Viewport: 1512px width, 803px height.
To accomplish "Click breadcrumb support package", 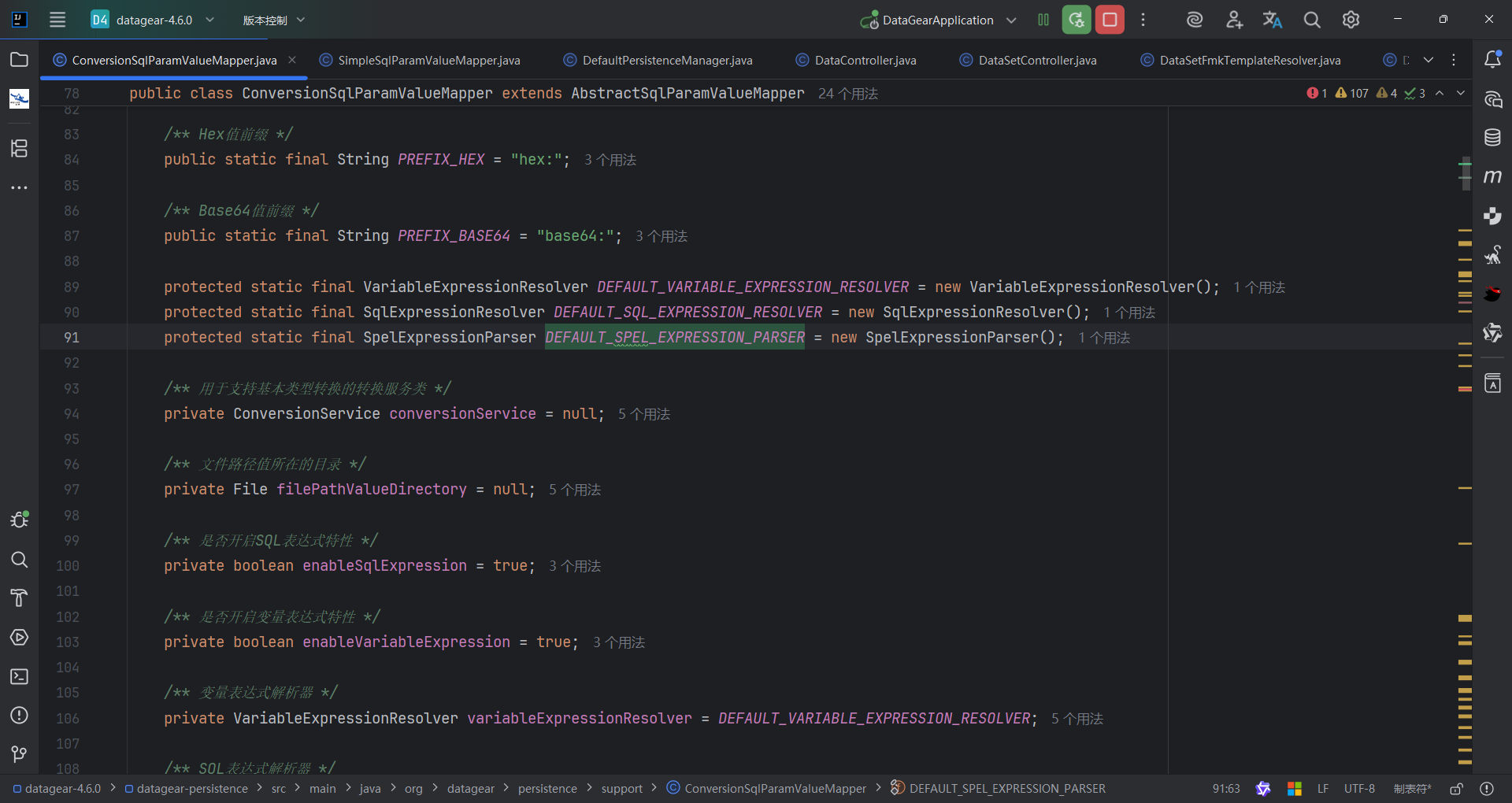I will 622,788.
